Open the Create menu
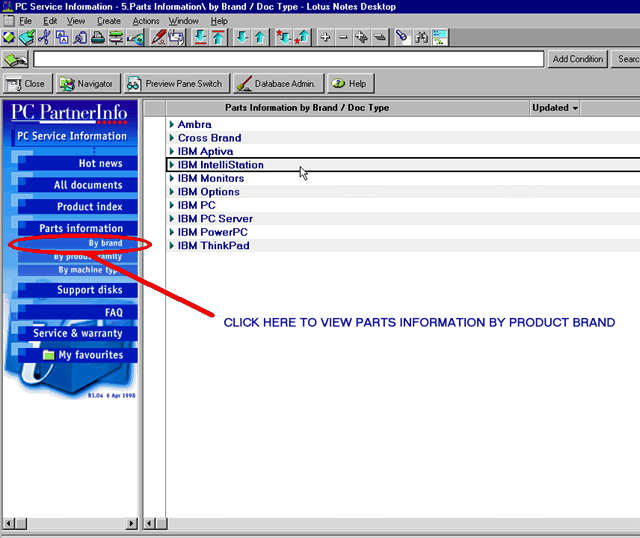Viewport: 640px width, 538px height. [109, 21]
